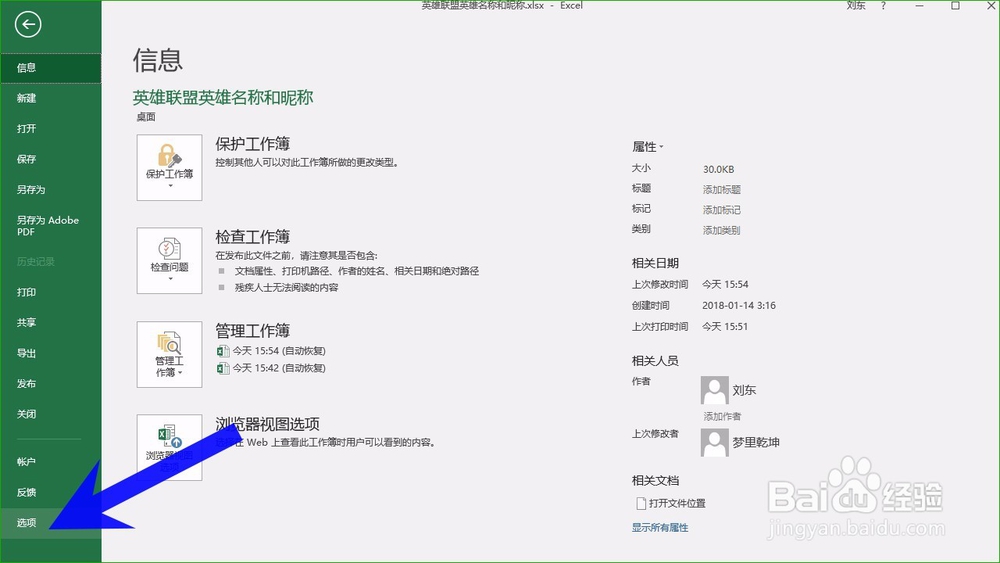The image size is (1000, 563).
Task: Choose 另存为 Adobe PDF
Action: tap(50, 226)
